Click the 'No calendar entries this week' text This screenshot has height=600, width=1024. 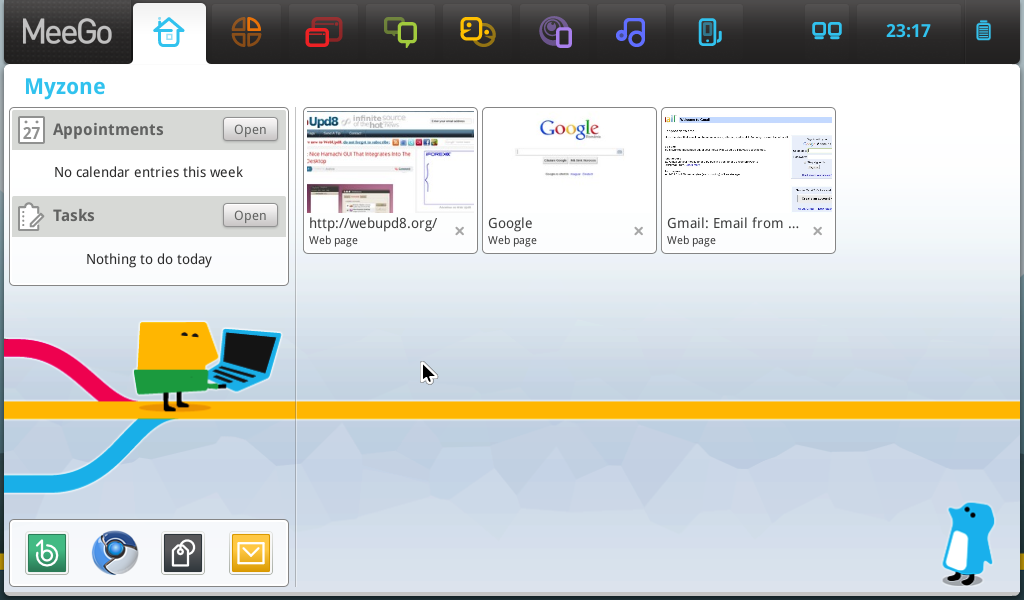click(x=149, y=172)
